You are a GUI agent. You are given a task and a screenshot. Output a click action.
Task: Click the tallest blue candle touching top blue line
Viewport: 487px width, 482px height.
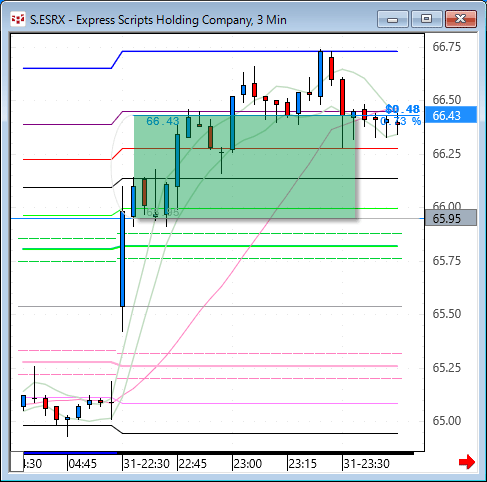tap(320, 74)
